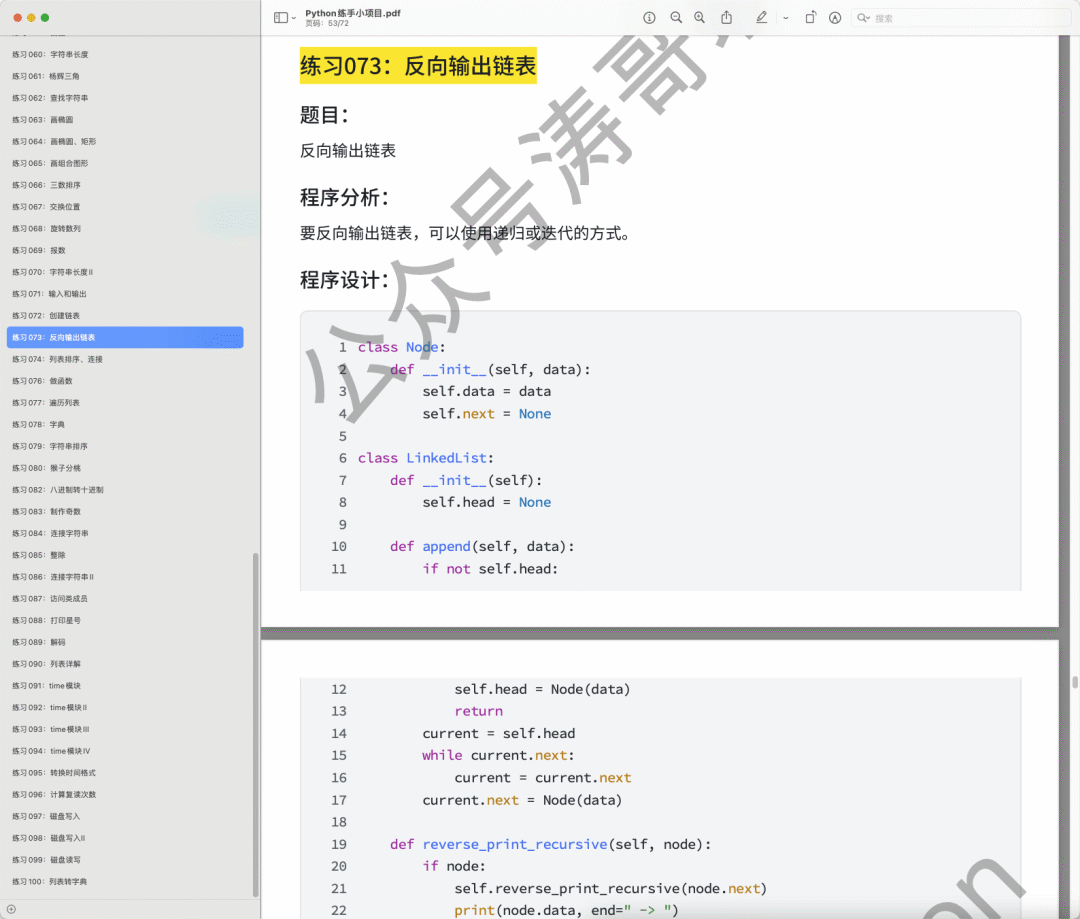Go to 练习064: 画椭圆、矩形

(x=54, y=141)
